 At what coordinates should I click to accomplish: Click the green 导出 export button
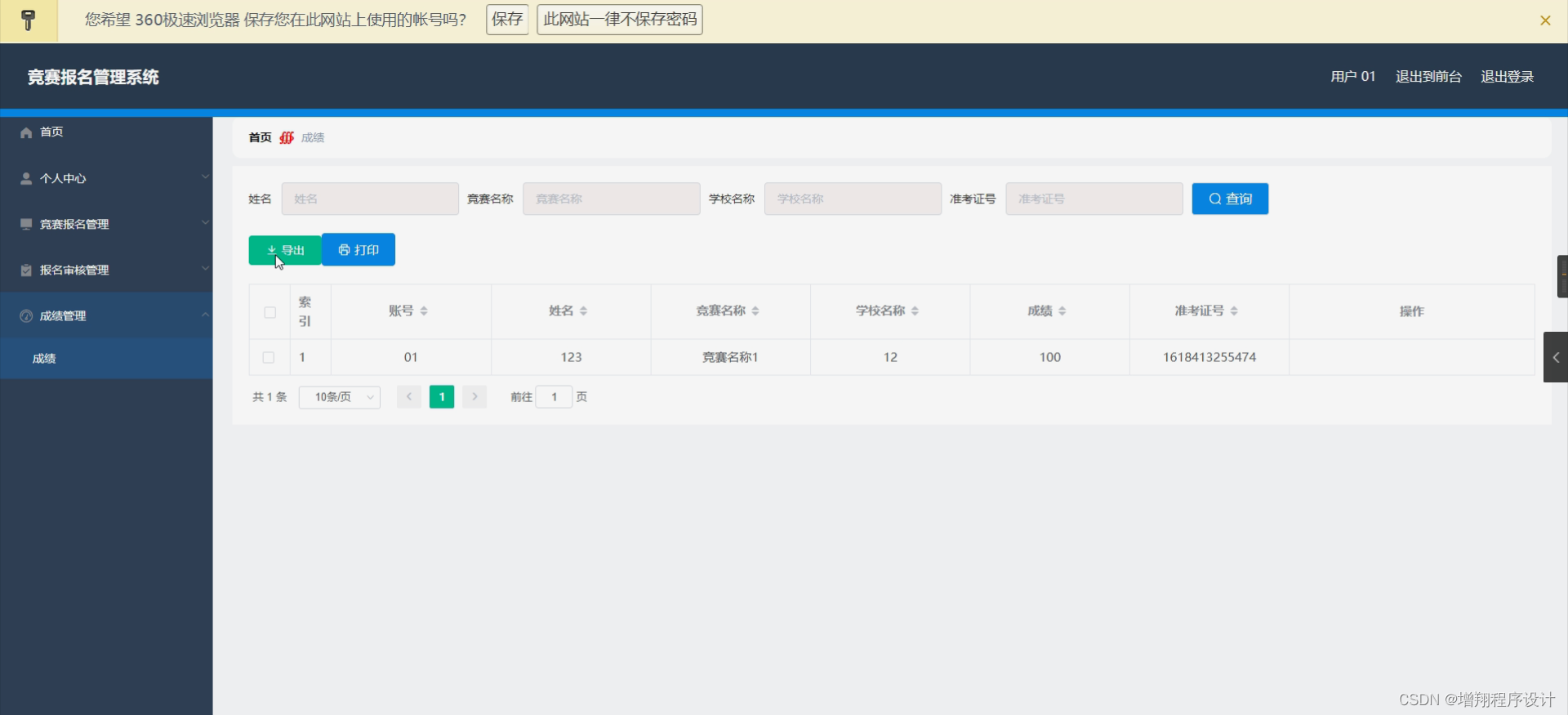(285, 249)
